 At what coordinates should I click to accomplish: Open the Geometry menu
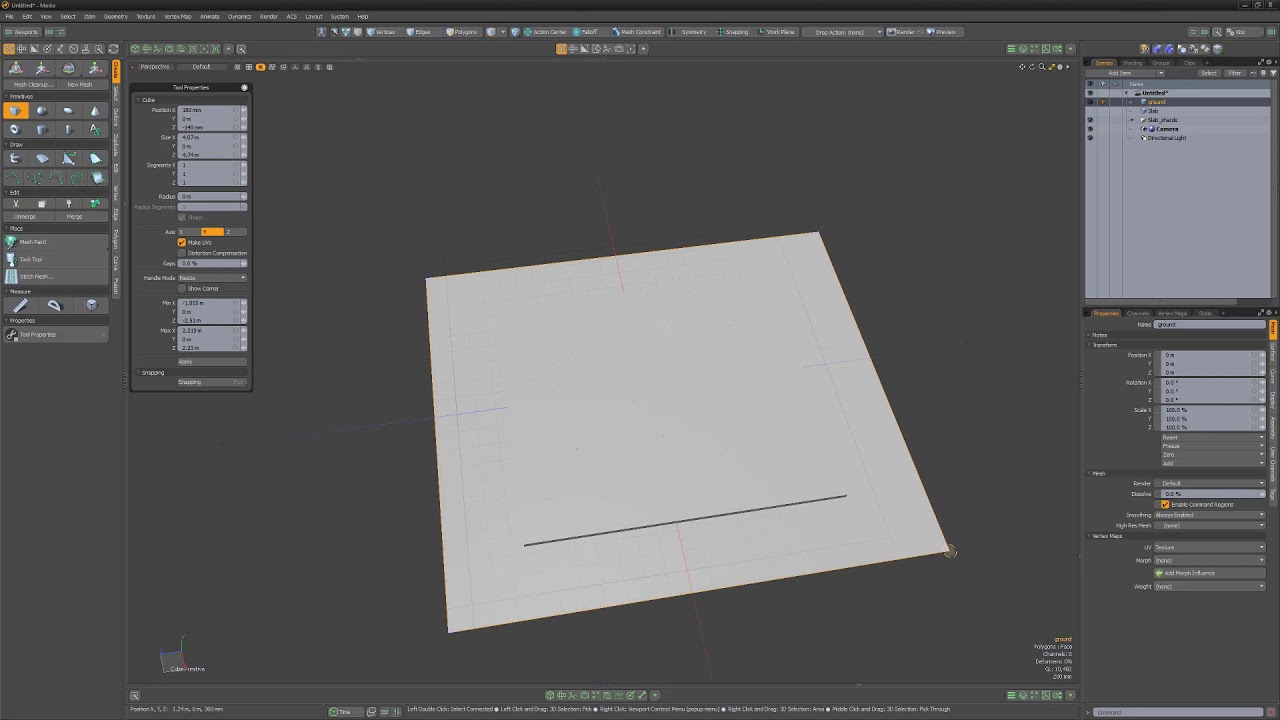[x=115, y=17]
